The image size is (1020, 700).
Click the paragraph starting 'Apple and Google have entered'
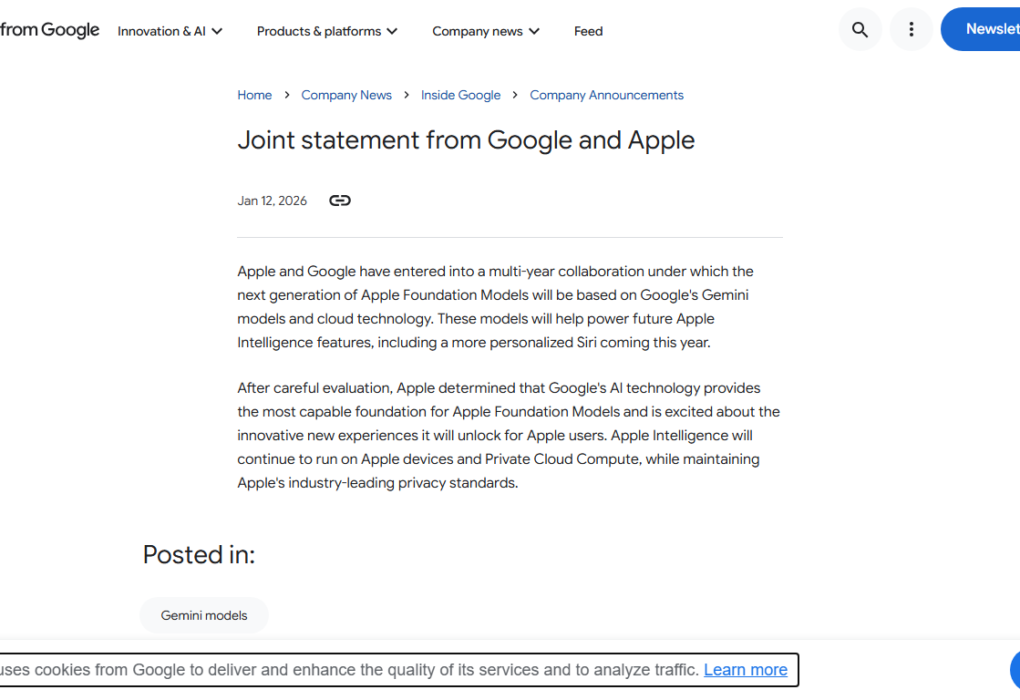pos(495,306)
